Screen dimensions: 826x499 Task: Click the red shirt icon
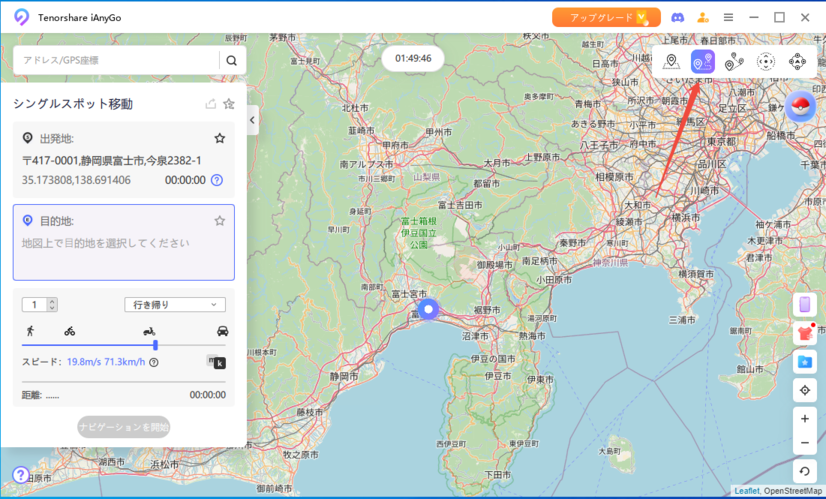(x=806, y=333)
